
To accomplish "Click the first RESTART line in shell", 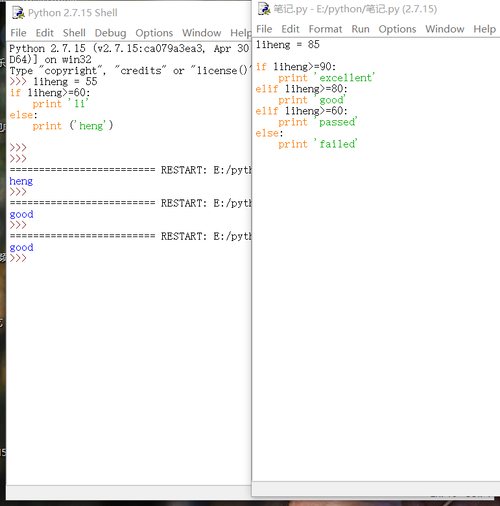I will (130, 170).
